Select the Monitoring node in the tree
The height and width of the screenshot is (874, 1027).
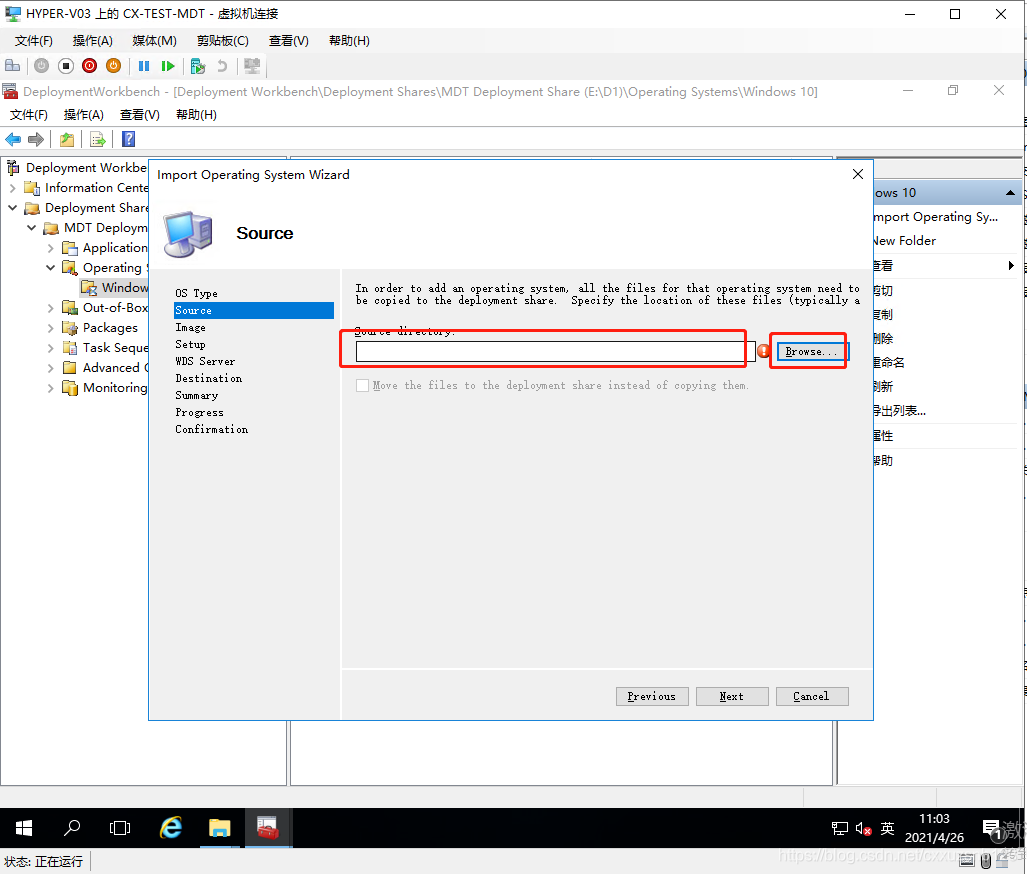pos(115,388)
